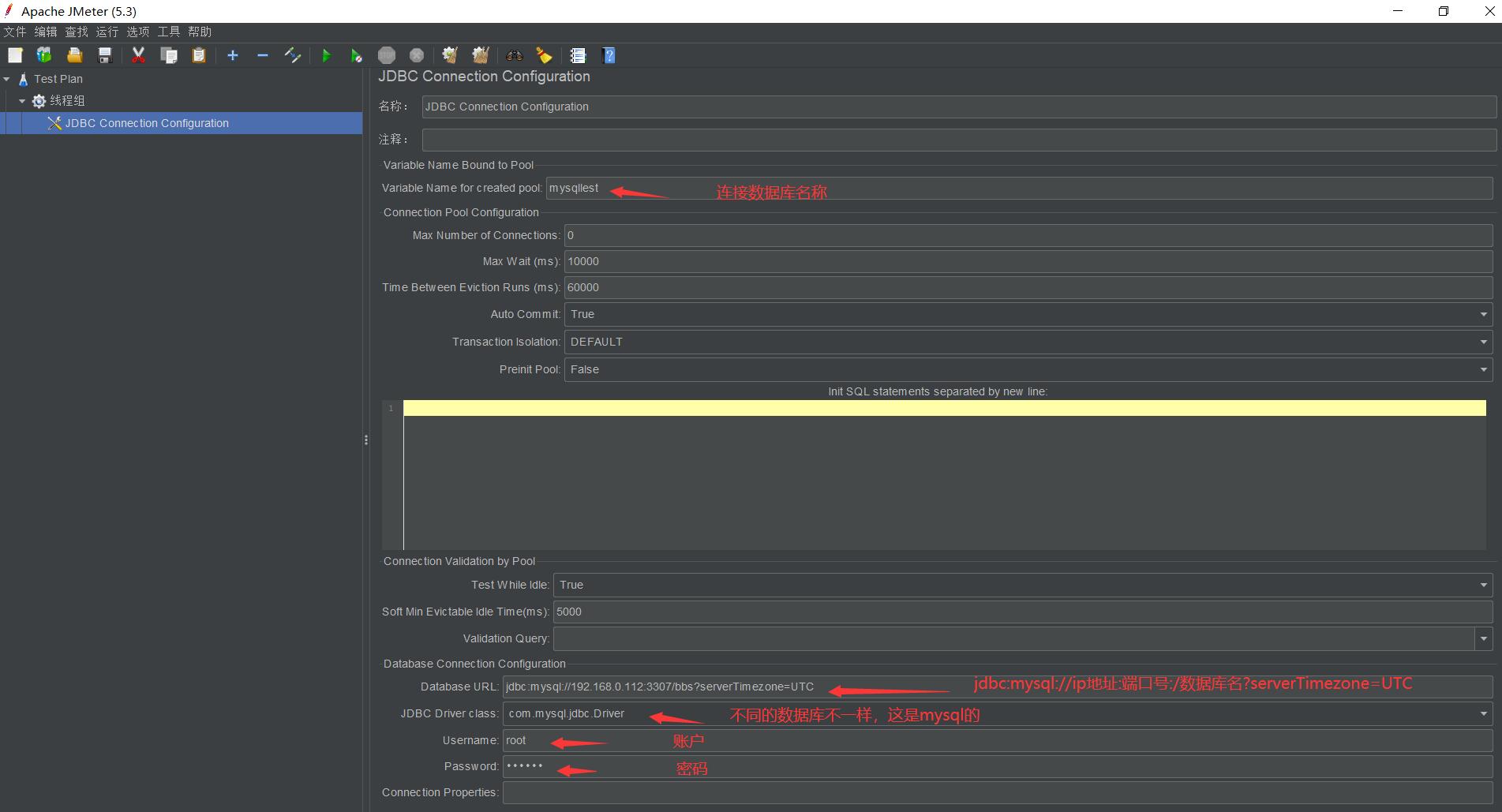Clear results with single broom icon
1502x812 pixels.
450,55
